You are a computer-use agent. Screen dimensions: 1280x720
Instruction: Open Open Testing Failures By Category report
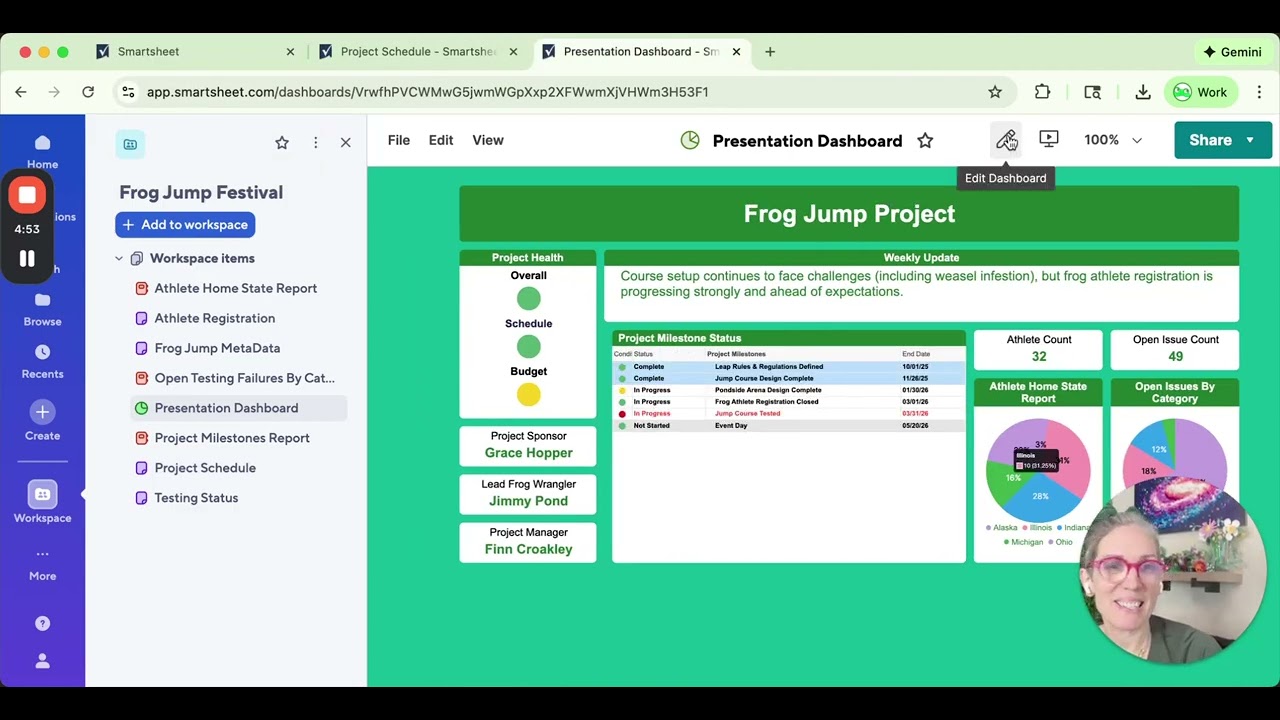[x=244, y=378]
